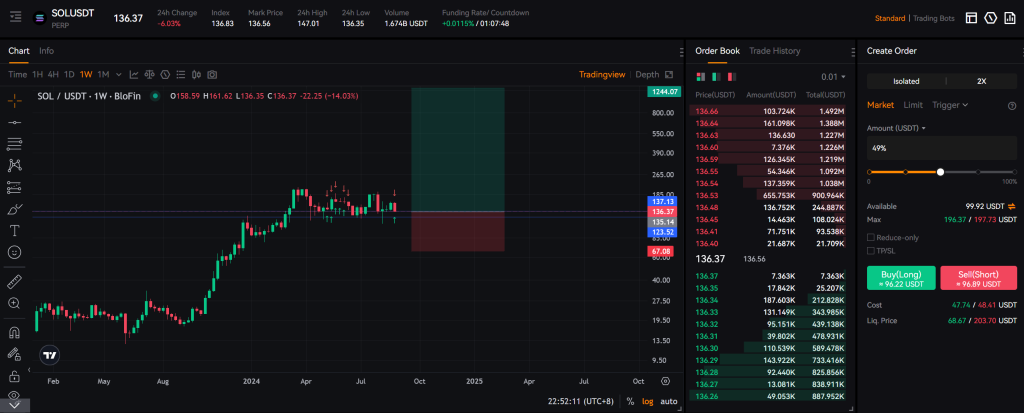Tick the TP/SL checkbox
The width and height of the screenshot is (1024, 413).
[x=871, y=251]
